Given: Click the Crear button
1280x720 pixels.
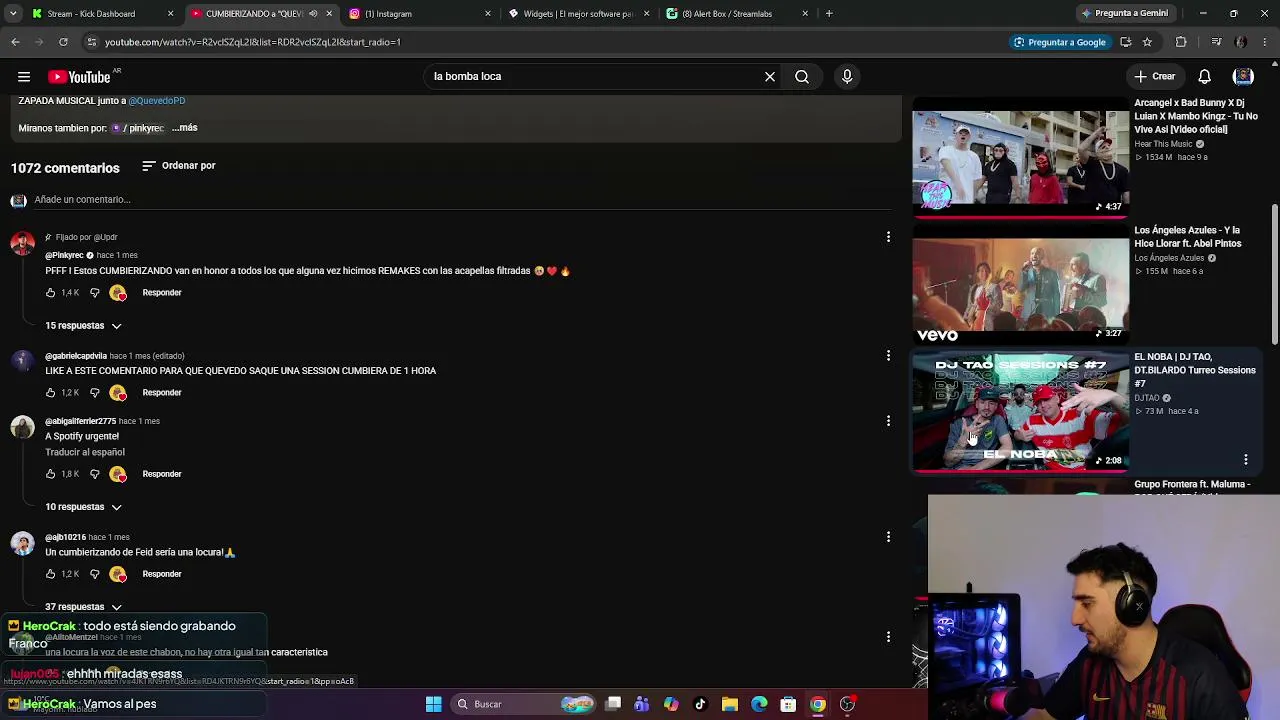Looking at the screenshot, I should click(1155, 77).
